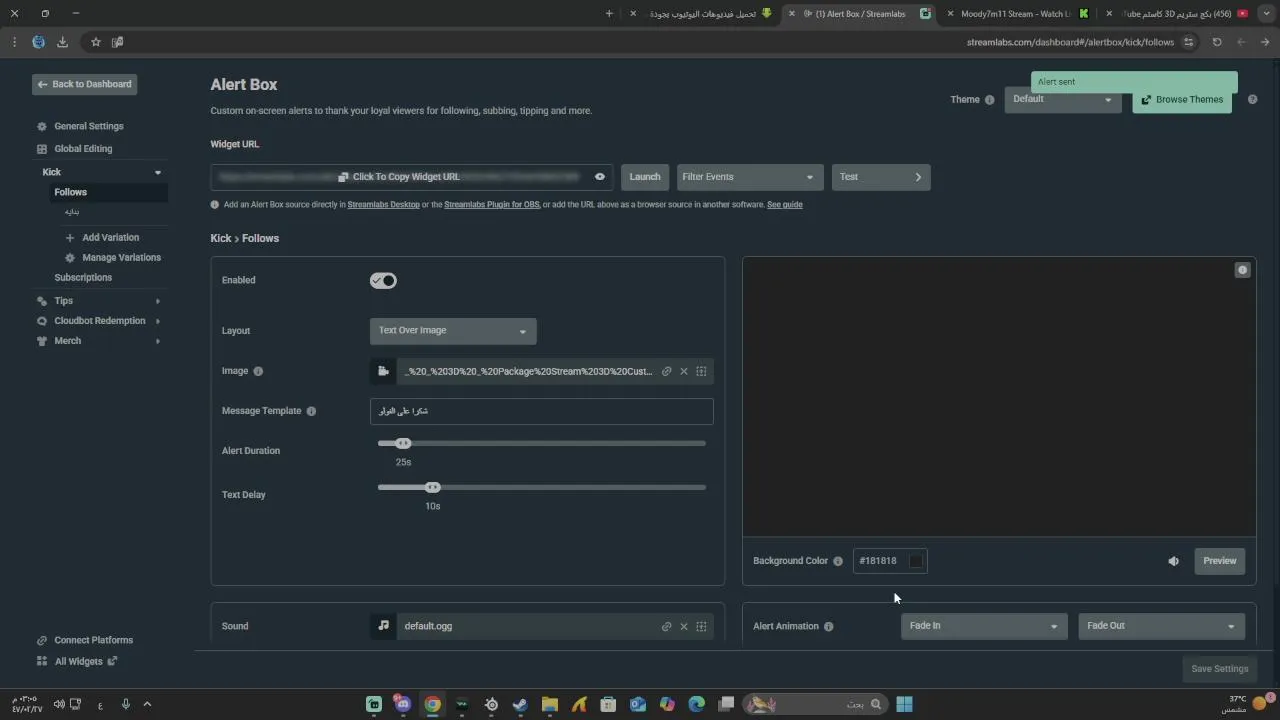The height and width of the screenshot is (720, 1280).
Task: Click Back to Dashboard button
Action: point(84,84)
